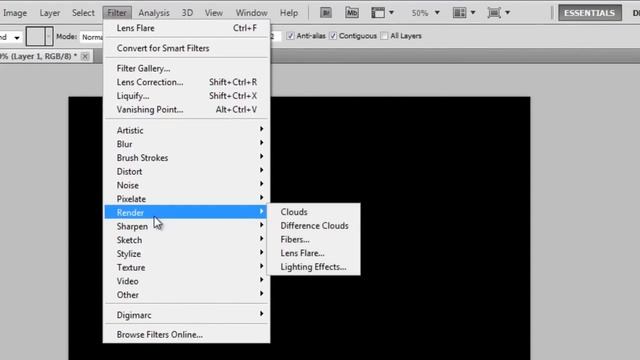Open the Arrange Documents icon
This screenshot has width=640, height=360.
[x=460, y=13]
